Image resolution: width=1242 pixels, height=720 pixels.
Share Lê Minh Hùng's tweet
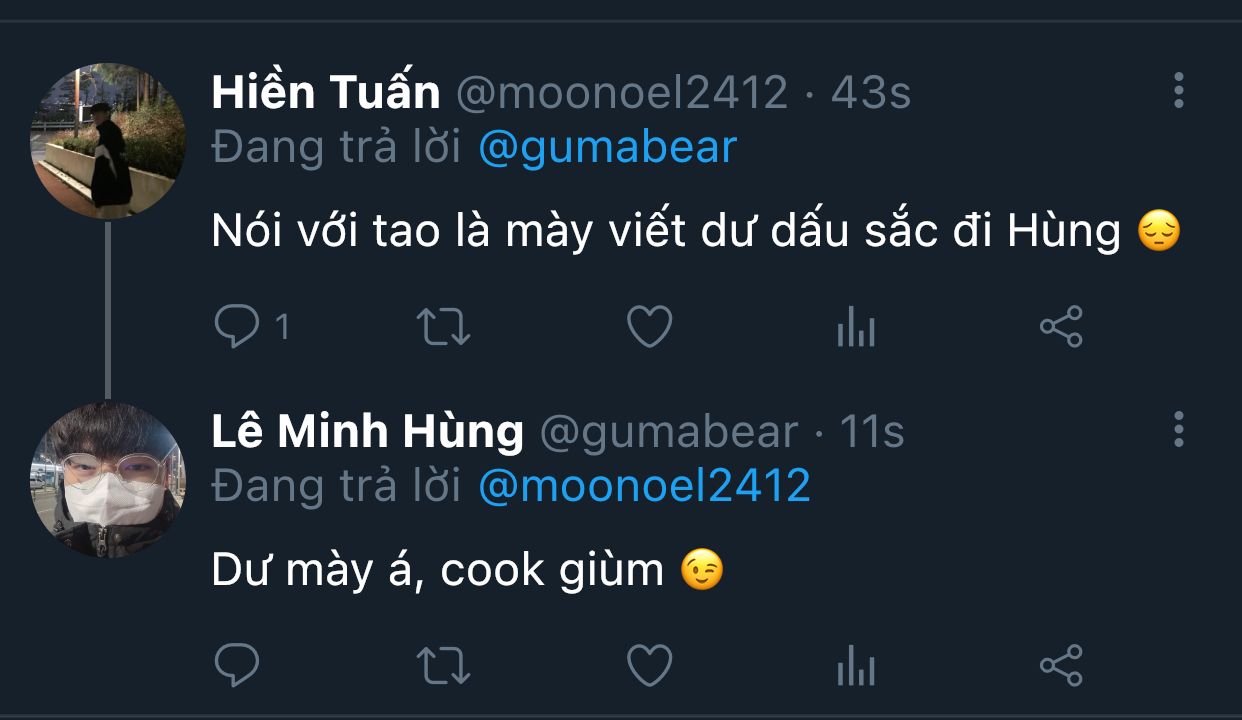coord(1061,665)
